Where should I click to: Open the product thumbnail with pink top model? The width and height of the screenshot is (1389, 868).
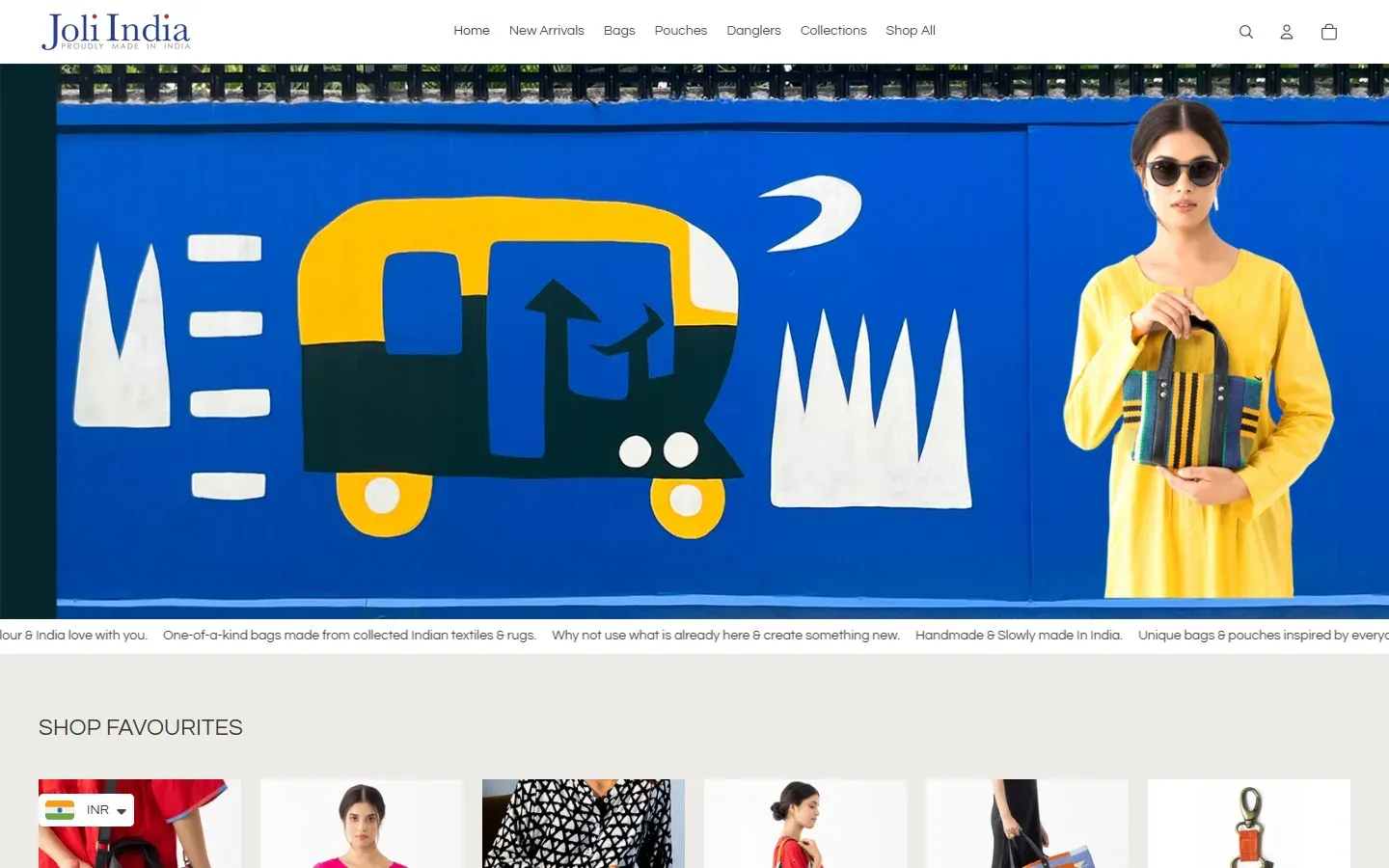(362, 824)
